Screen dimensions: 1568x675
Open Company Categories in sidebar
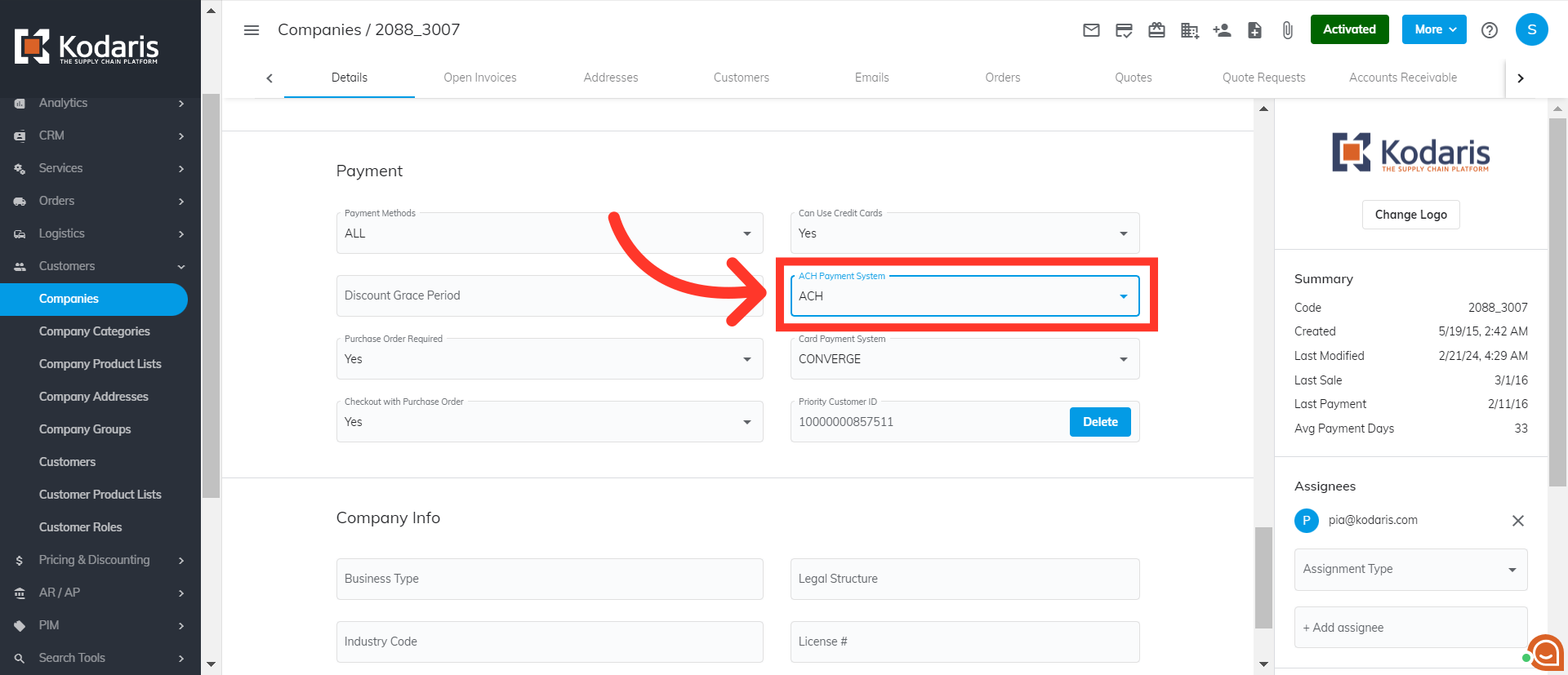pyautogui.click(x=95, y=331)
